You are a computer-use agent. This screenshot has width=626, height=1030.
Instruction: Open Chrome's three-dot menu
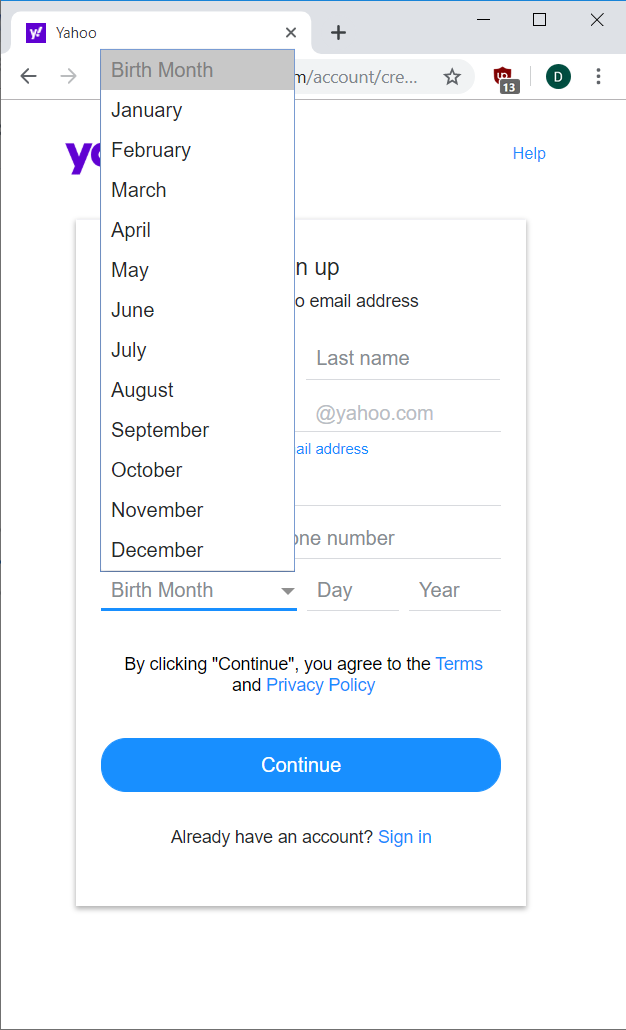coord(598,77)
